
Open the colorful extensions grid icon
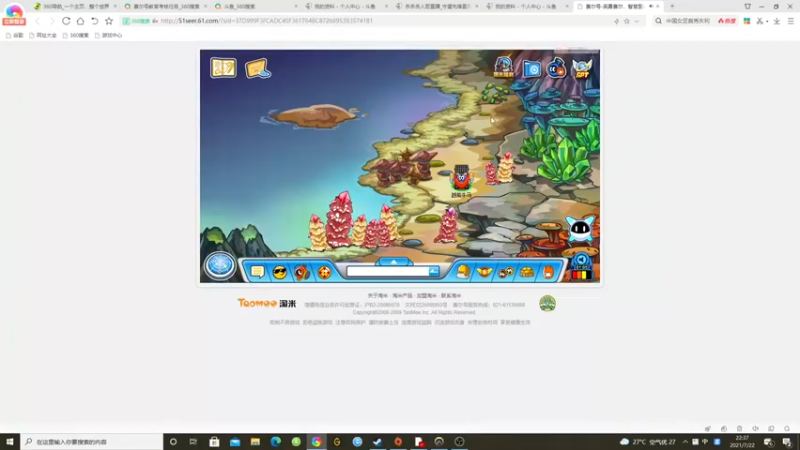[x=747, y=21]
